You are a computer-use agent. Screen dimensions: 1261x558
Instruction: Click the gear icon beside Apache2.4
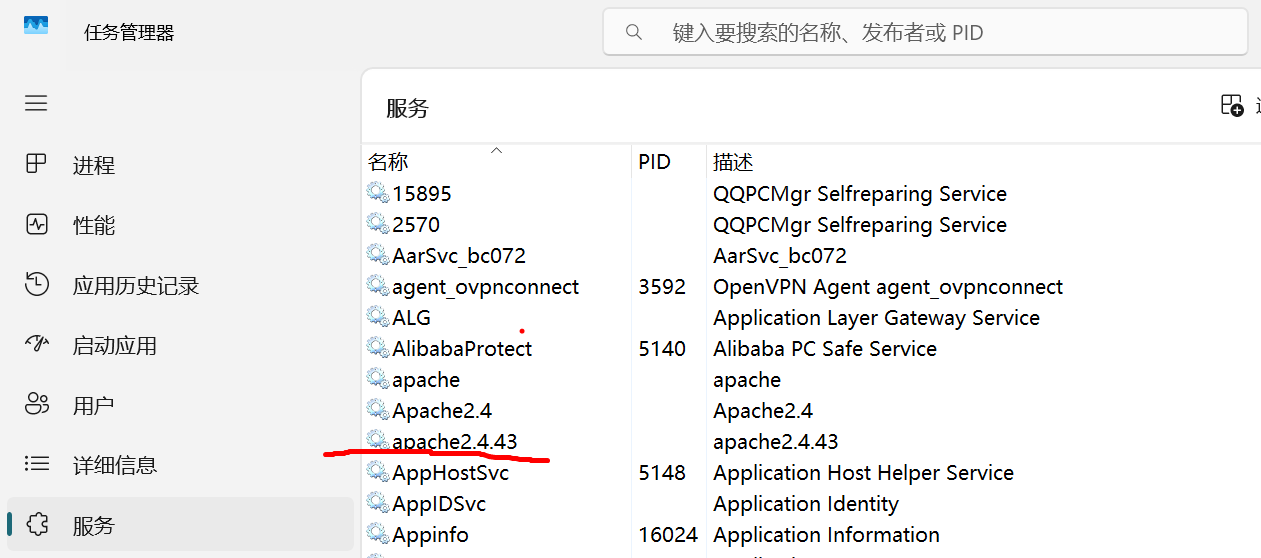coord(377,411)
